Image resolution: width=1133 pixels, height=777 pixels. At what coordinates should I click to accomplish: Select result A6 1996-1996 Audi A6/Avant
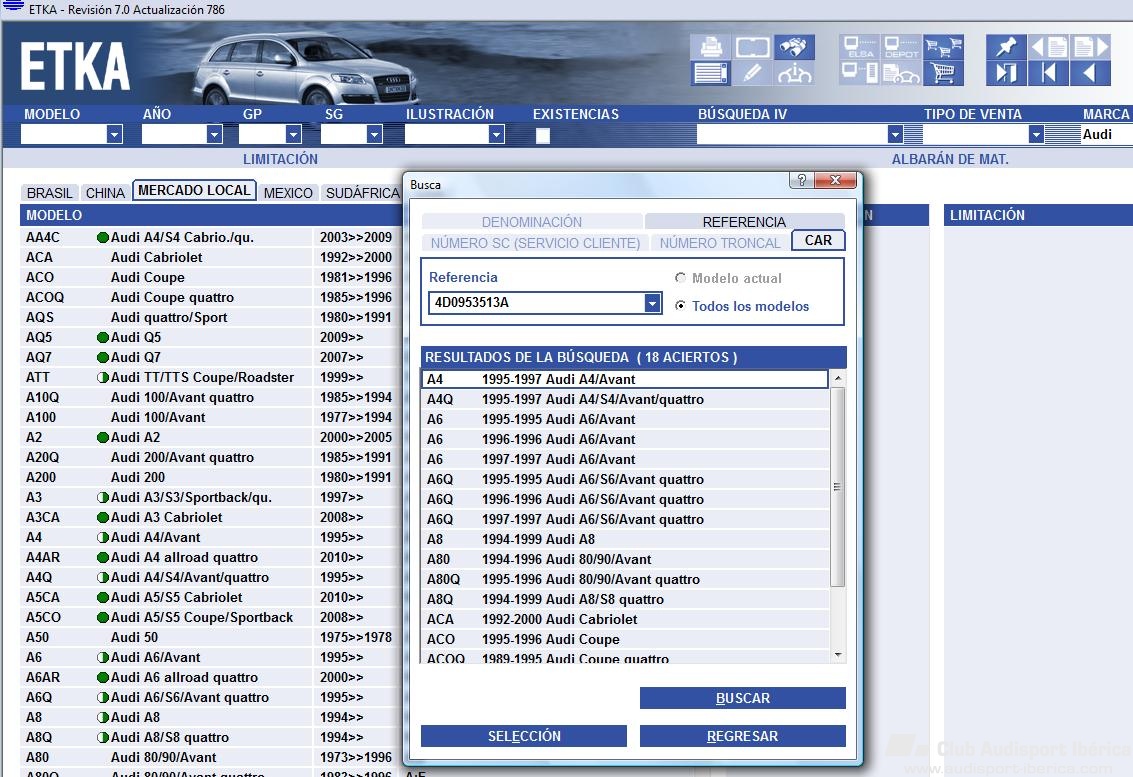[x=625, y=439]
